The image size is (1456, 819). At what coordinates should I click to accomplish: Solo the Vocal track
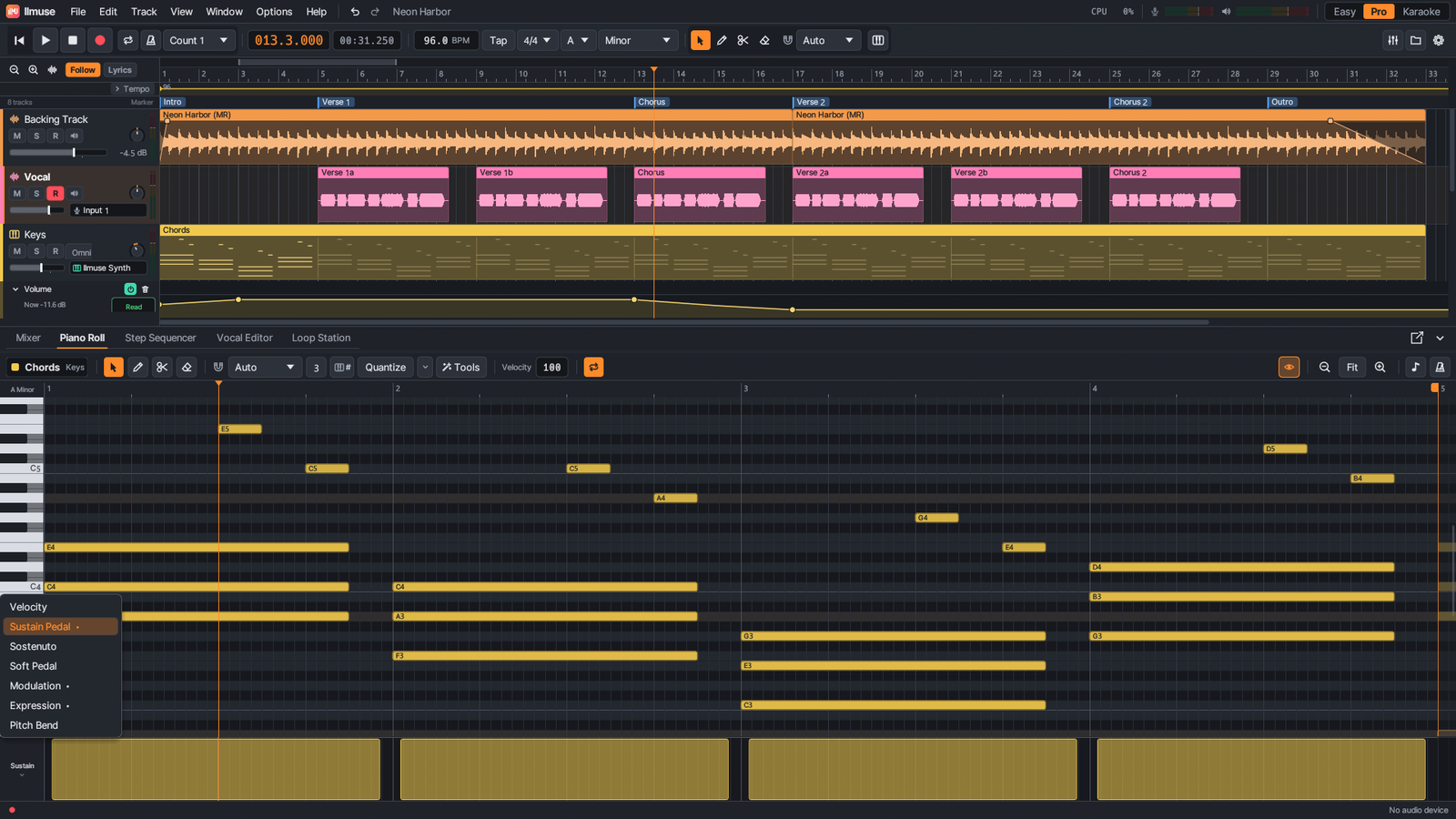(x=36, y=194)
